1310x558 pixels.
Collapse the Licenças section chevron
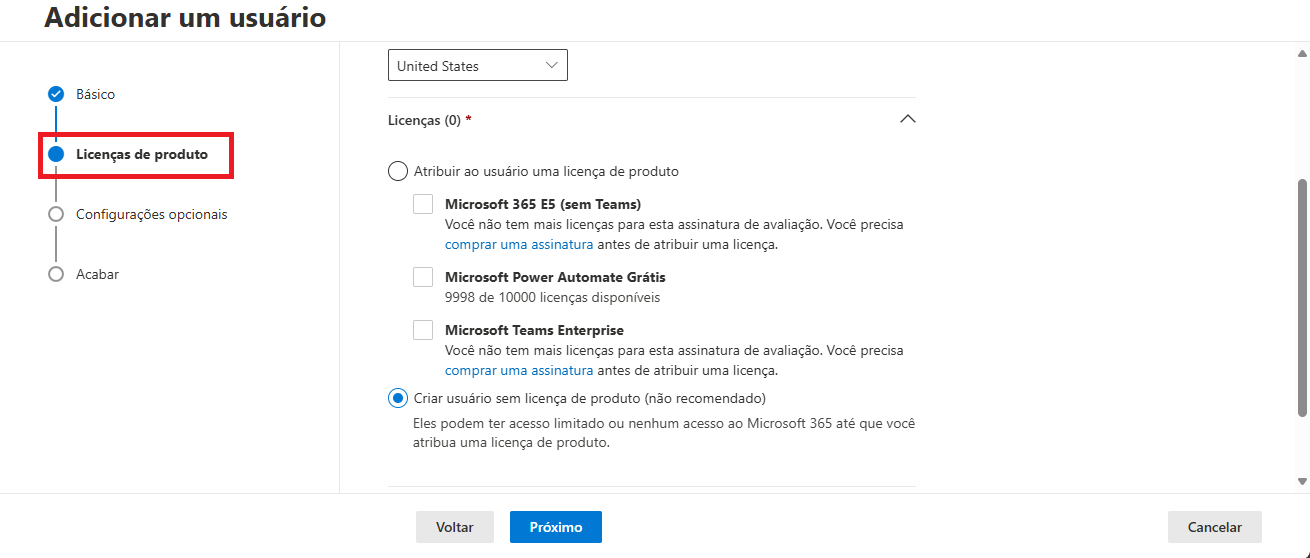click(x=907, y=119)
